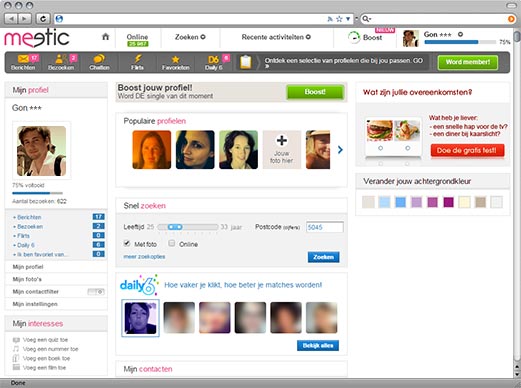This screenshot has height=388, width=521.
Task: Click the plus icon Jouw foto hier
Action: click(x=282, y=140)
